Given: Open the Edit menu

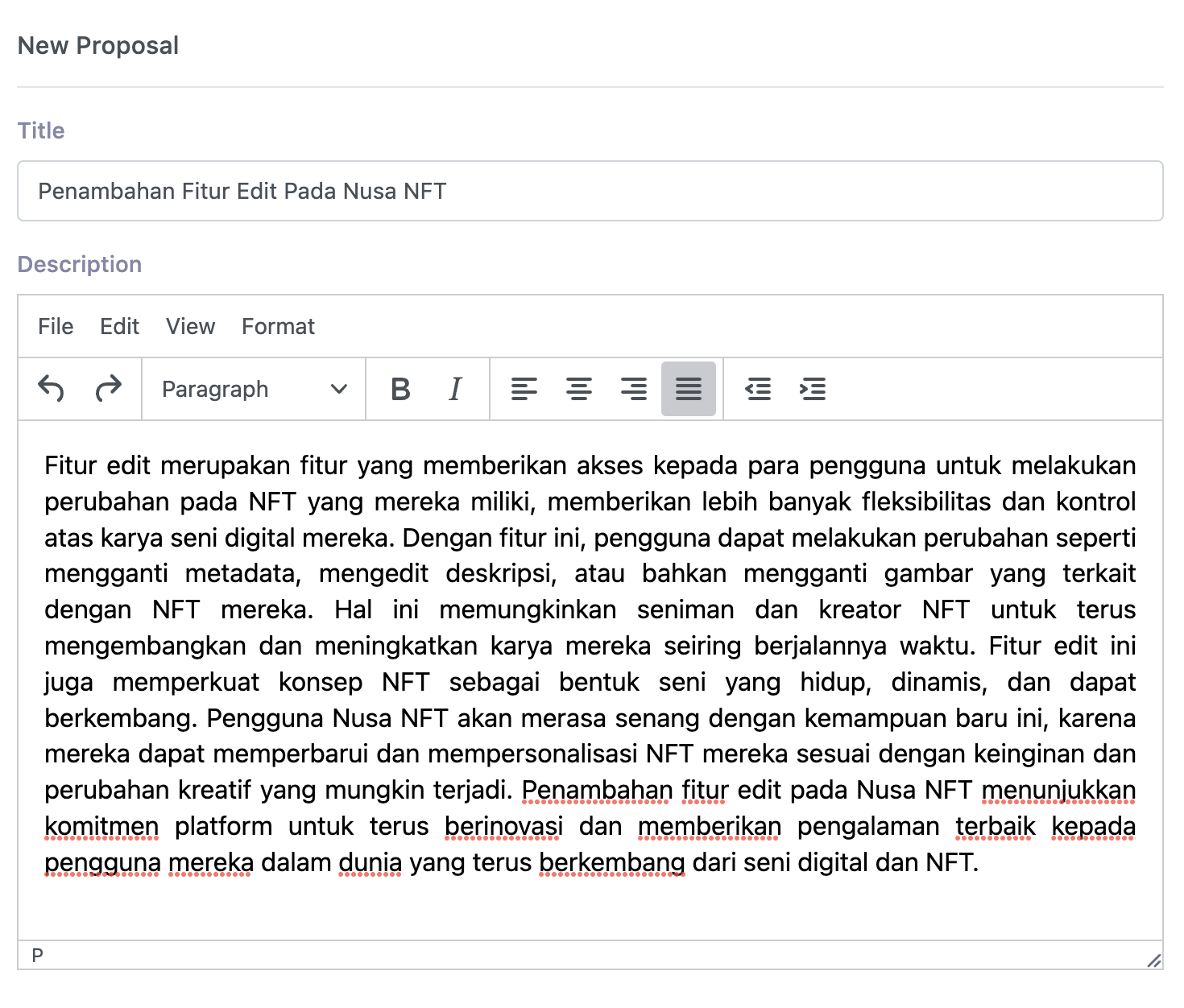Looking at the screenshot, I should (x=119, y=326).
